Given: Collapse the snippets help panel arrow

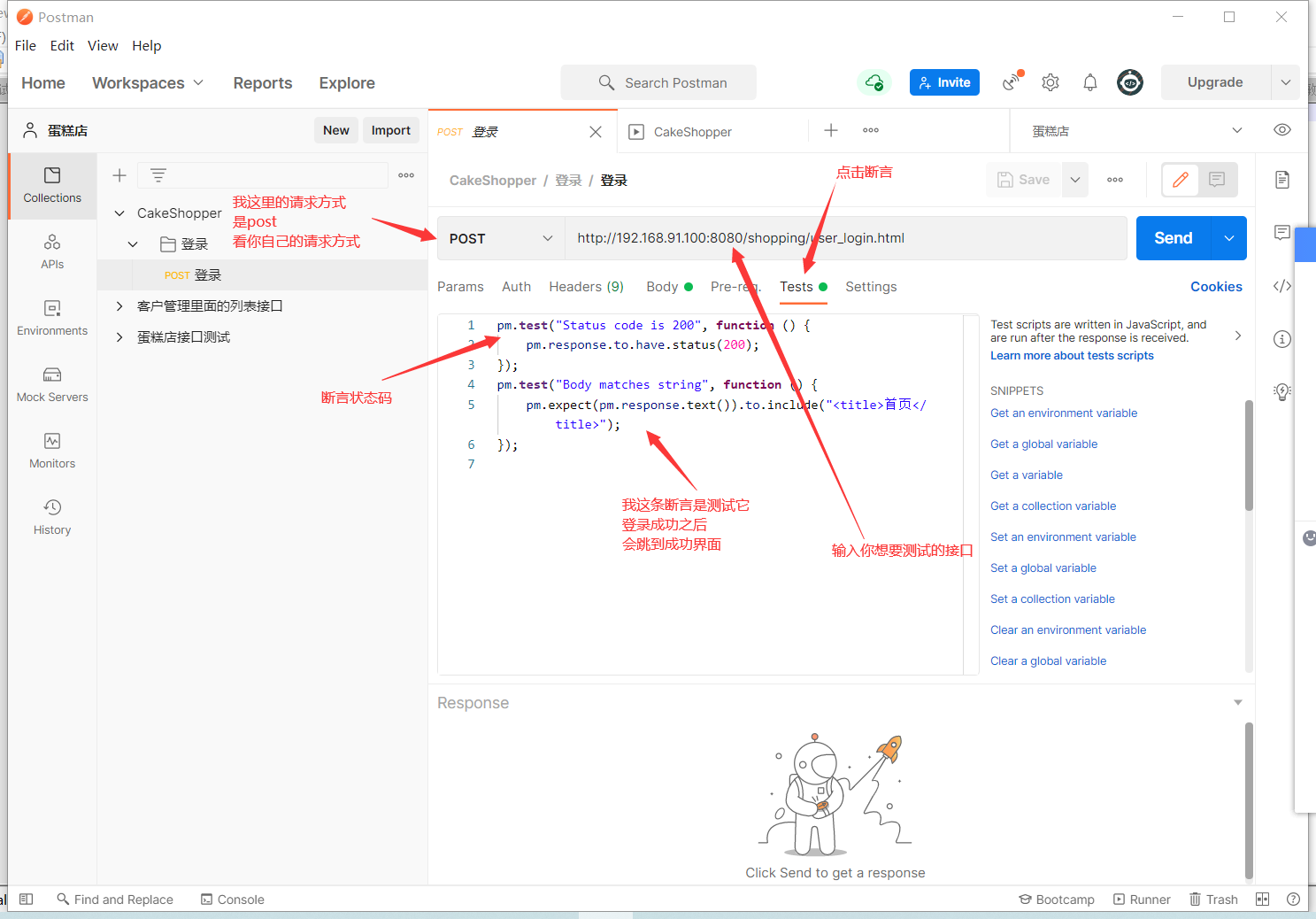Looking at the screenshot, I should pyautogui.click(x=1238, y=336).
